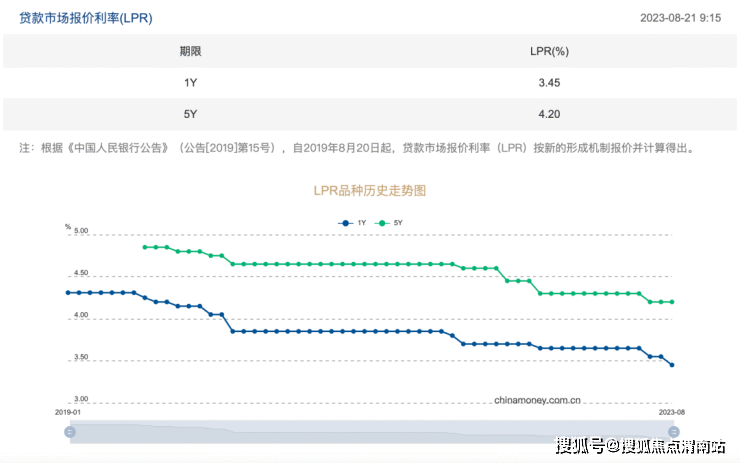740x463 pixels.
Task: Click the 3.45 value for 1Y
Action: 548,82
